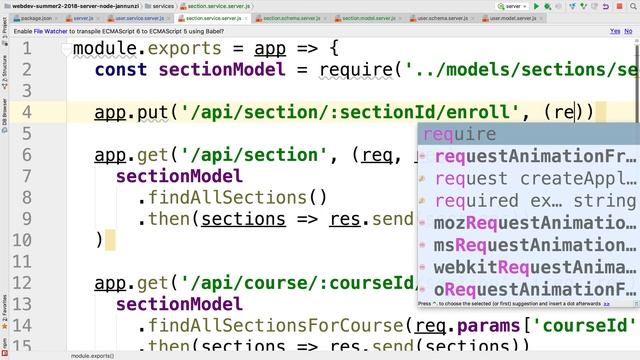The image size is (640, 360).
Task: Click line number 6 in the gutter
Action: click(27, 155)
